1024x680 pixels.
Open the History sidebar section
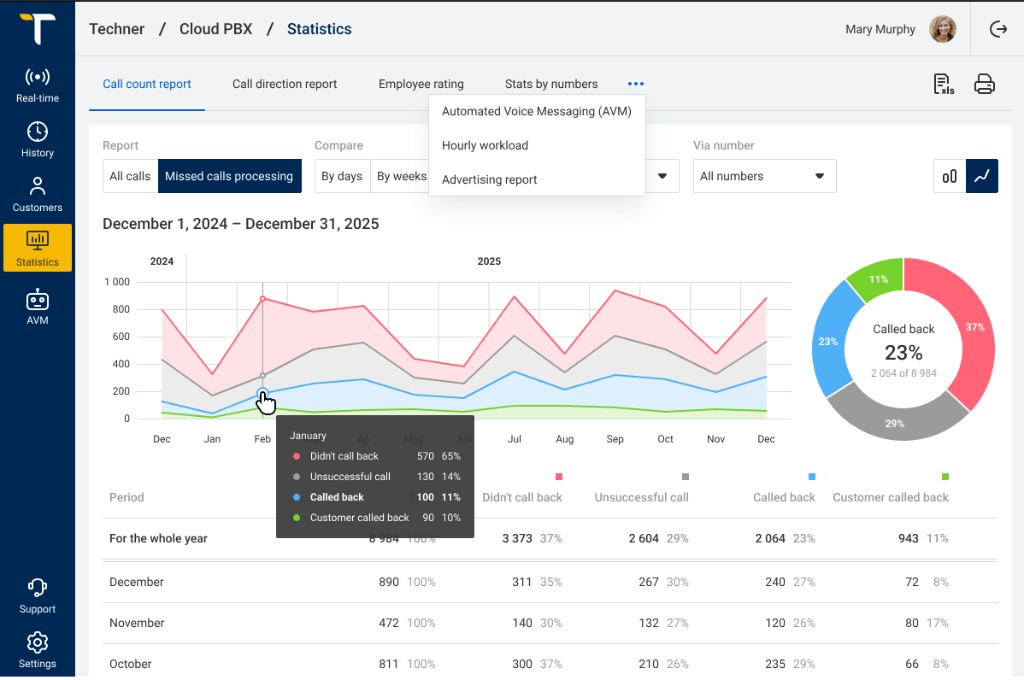(x=37, y=139)
